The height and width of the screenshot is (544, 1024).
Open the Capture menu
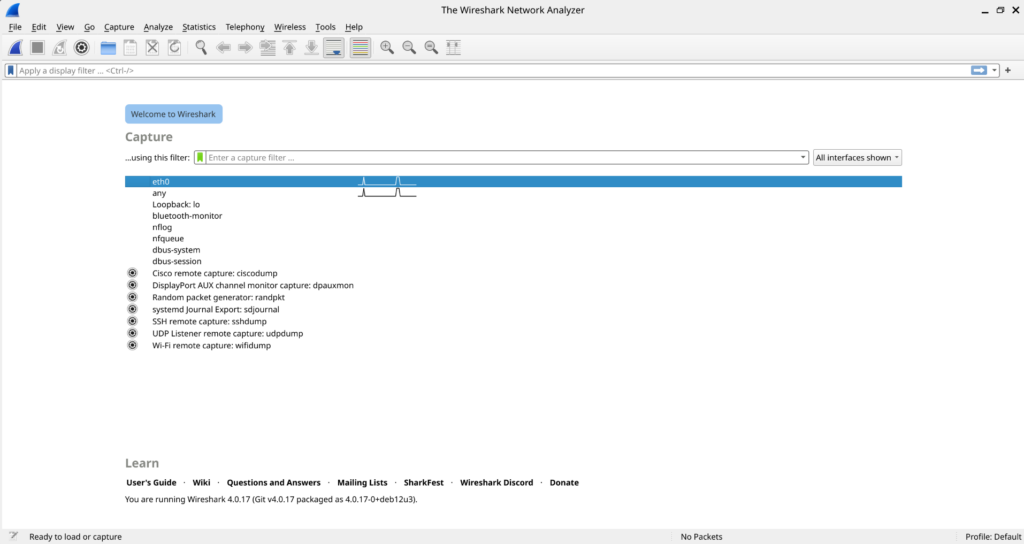[119, 27]
